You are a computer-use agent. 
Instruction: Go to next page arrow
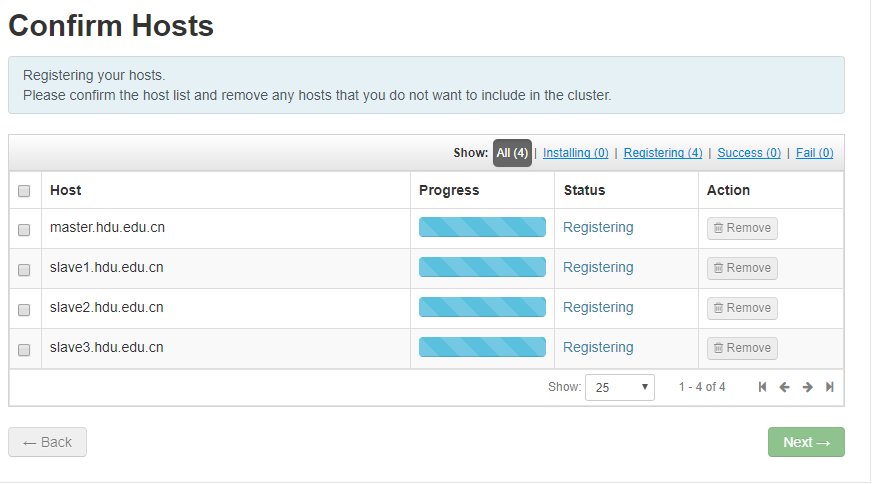click(x=807, y=387)
